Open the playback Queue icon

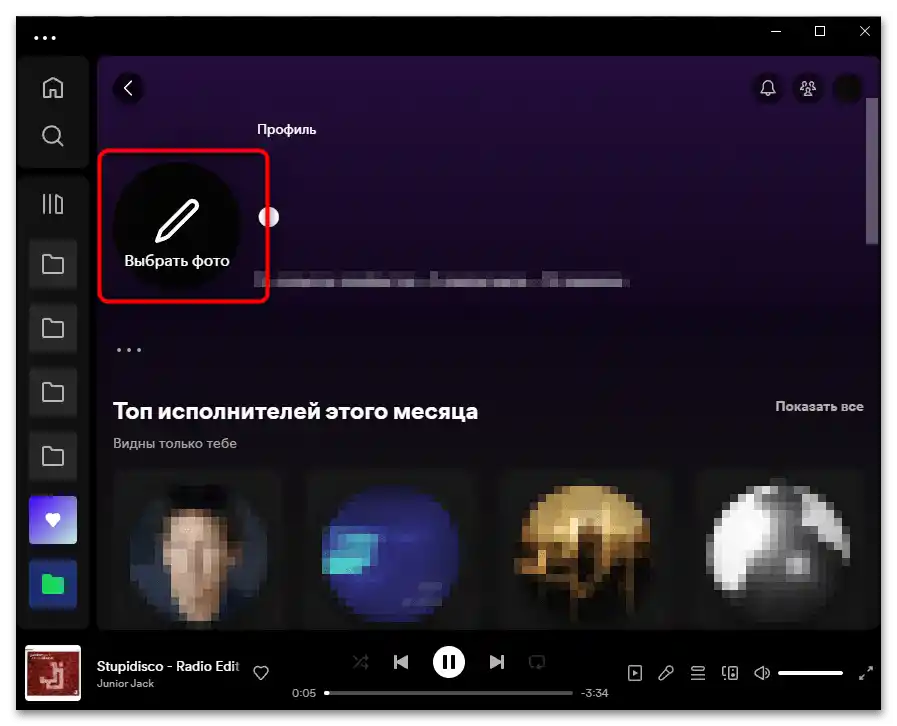pos(698,673)
